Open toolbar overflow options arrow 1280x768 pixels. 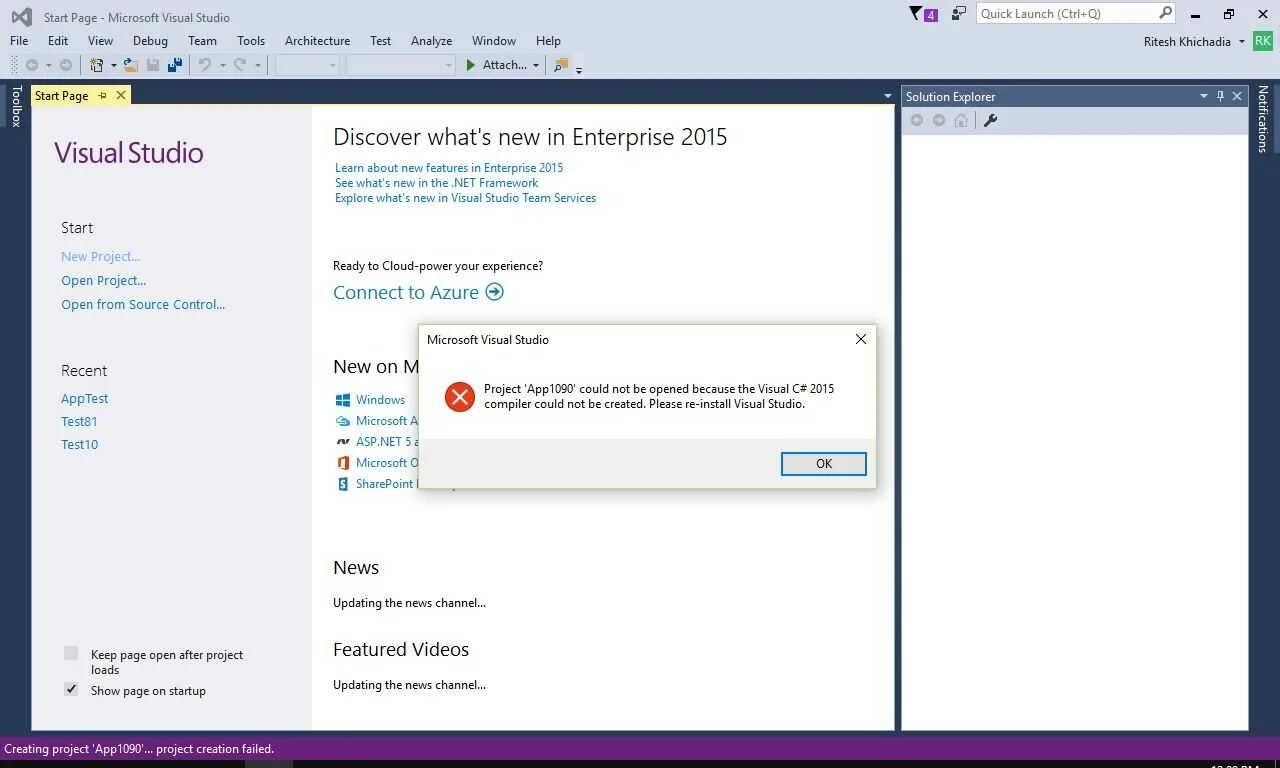[579, 69]
